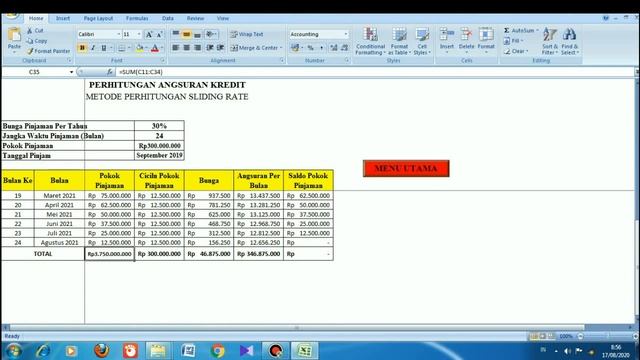
Task: Switch to the View tab
Action: tap(223, 18)
